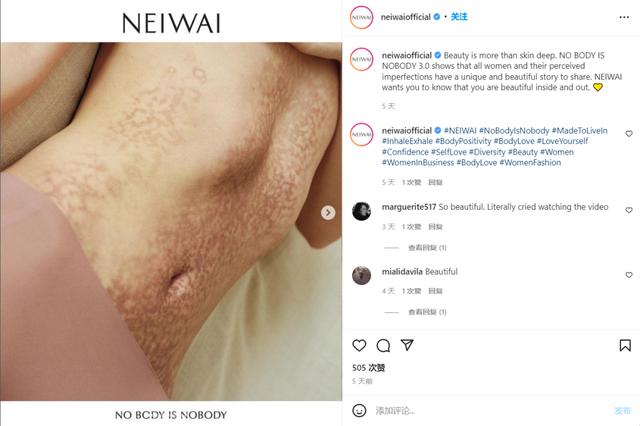Screen dimensions: 640x426
Task: Open the three-dot more options menu
Action: click(x=624, y=17)
